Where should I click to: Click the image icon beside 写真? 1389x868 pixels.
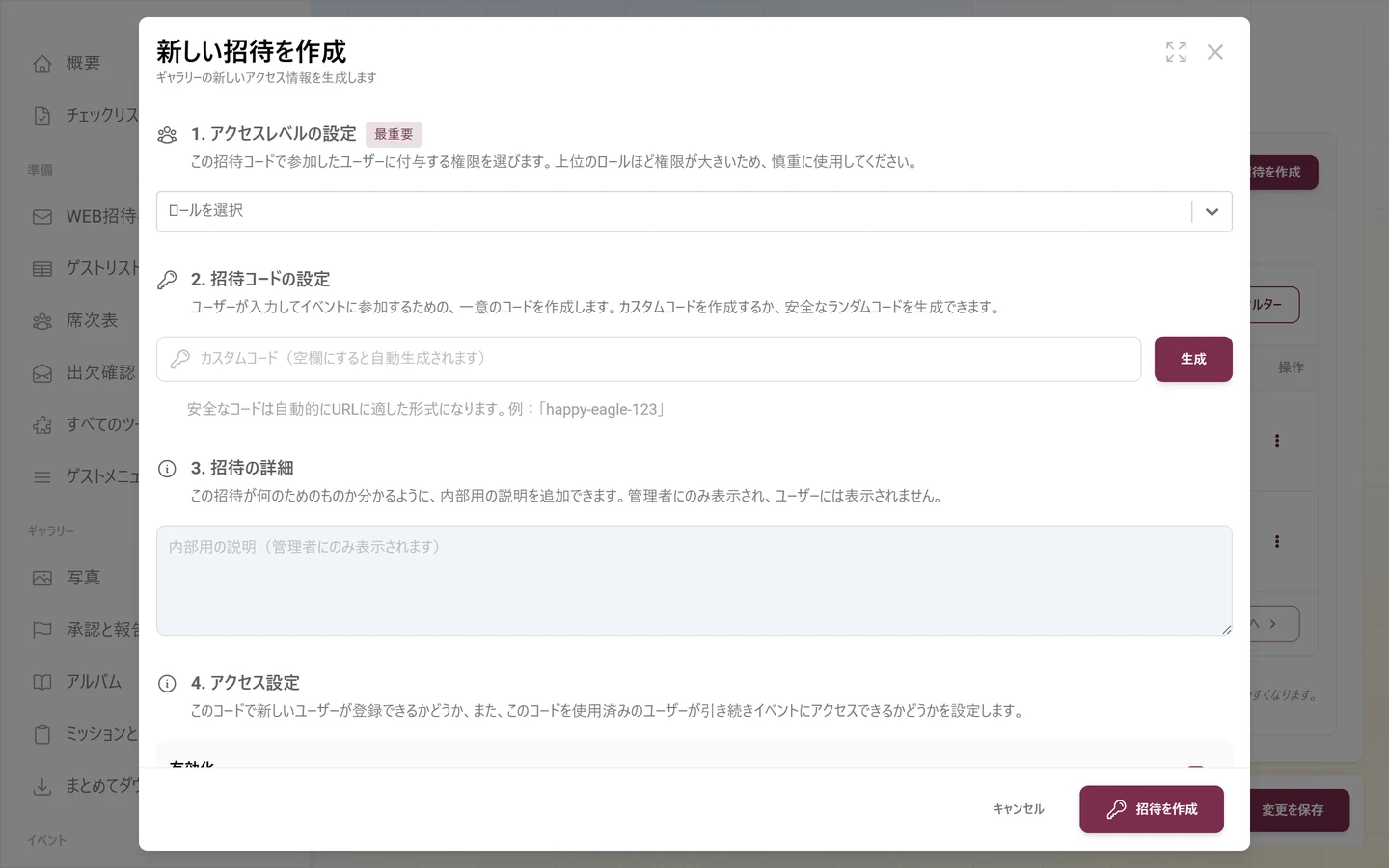point(42,579)
